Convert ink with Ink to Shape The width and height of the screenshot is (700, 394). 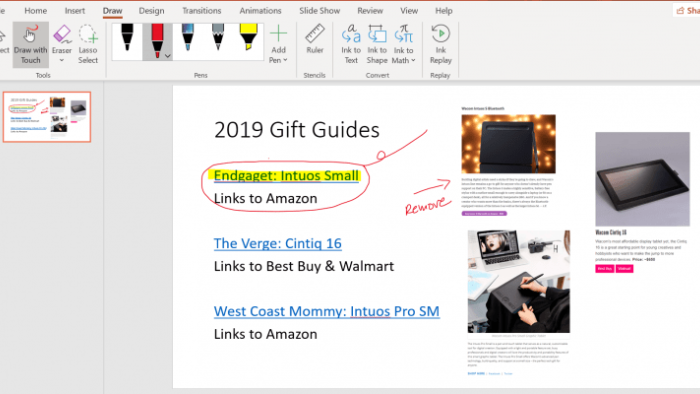[377, 45]
